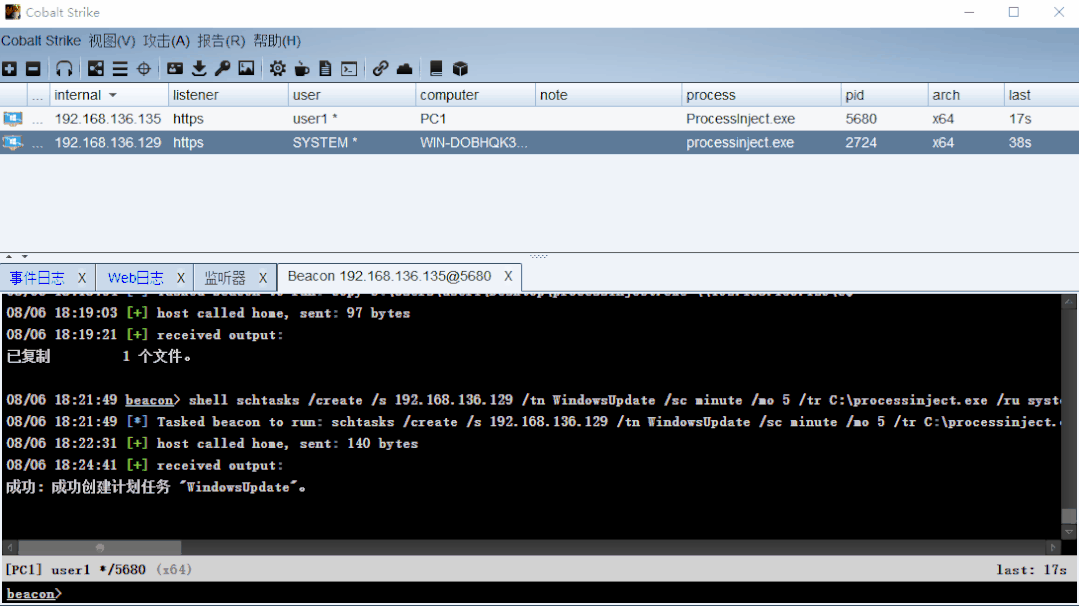Open the 视图(V) menu
Image resolution: width=1079 pixels, height=606 pixels.
(112, 41)
